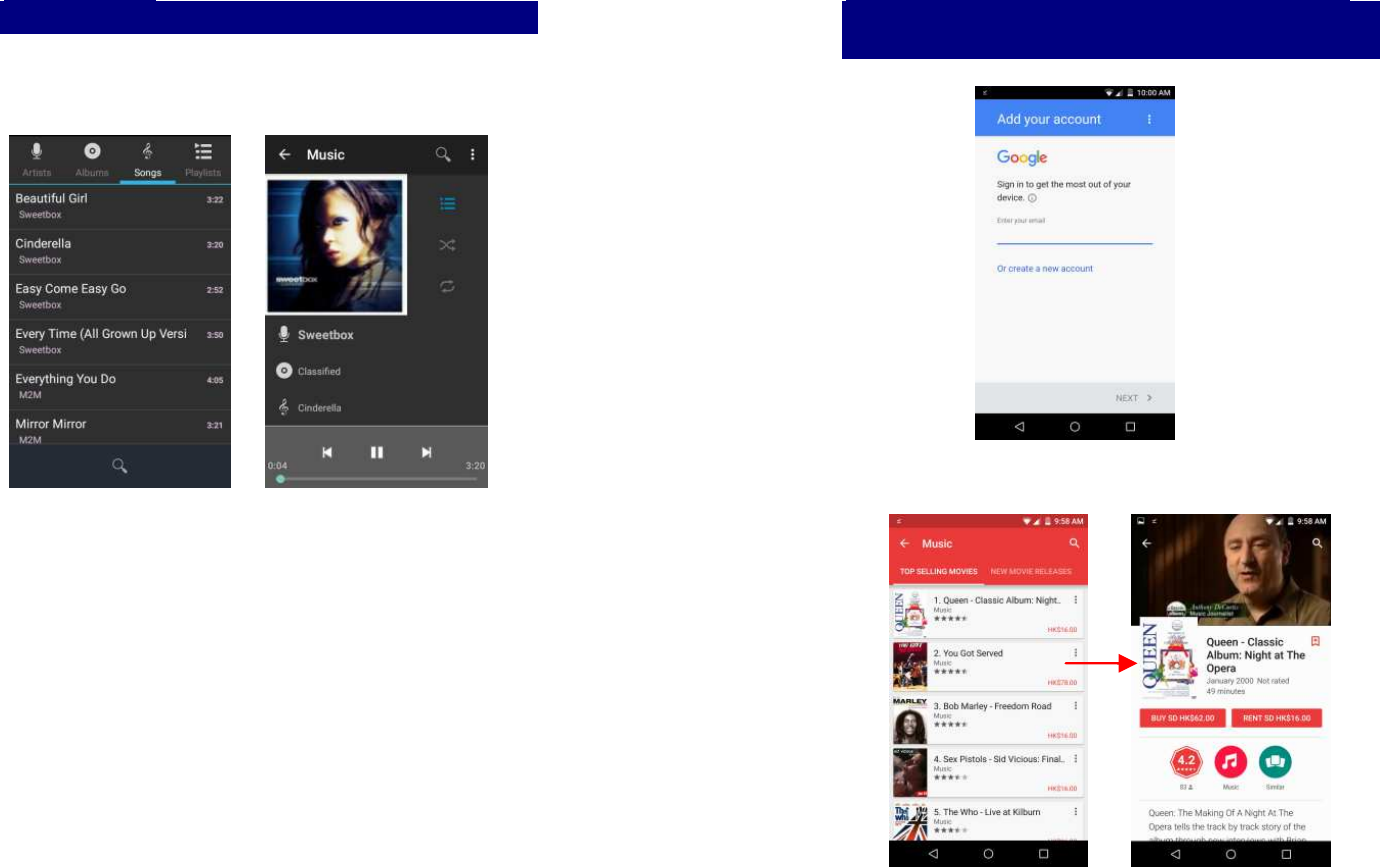The image size is (1380, 867).
Task: Open 5. The Who - Live at Kilburn
Action: [988, 821]
